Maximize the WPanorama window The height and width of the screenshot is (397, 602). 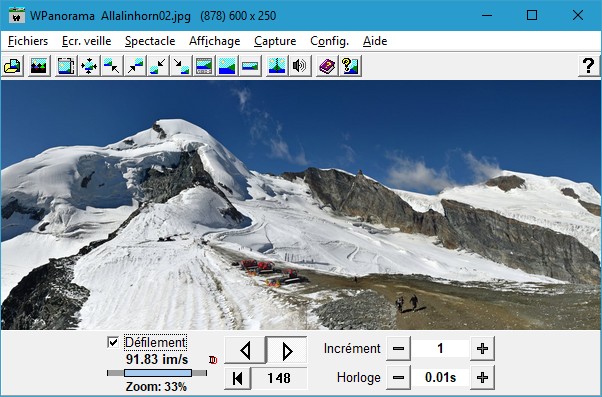tap(532, 15)
